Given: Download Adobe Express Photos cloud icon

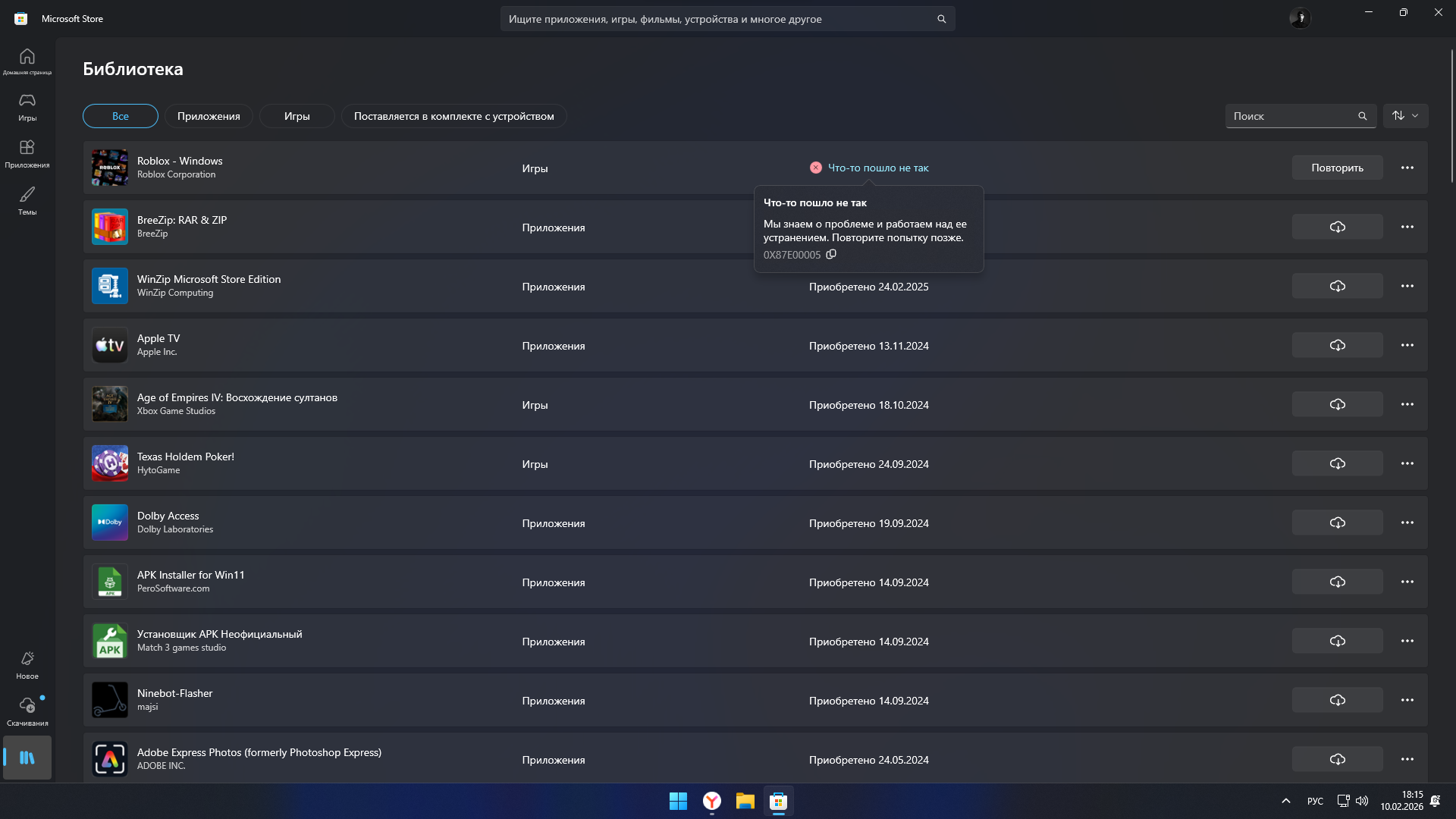Looking at the screenshot, I should (1337, 759).
